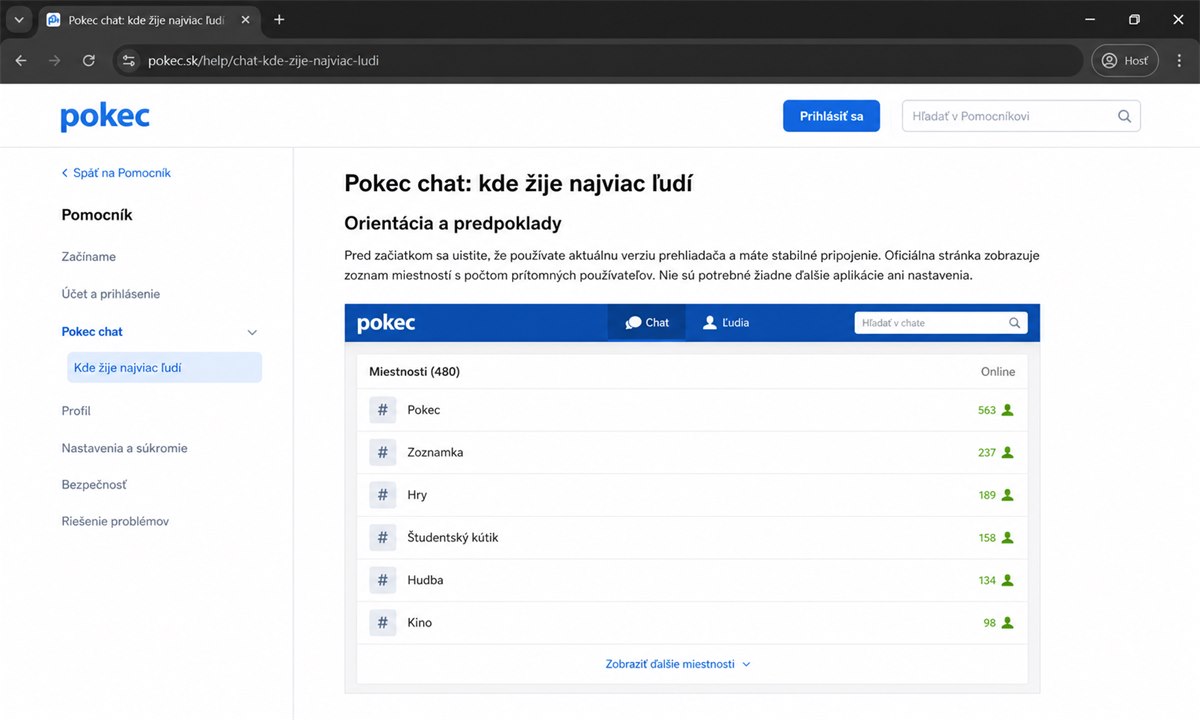Image resolution: width=1200 pixels, height=720 pixels.
Task: Click the green user icon next to 98
Action: pos(1008,623)
